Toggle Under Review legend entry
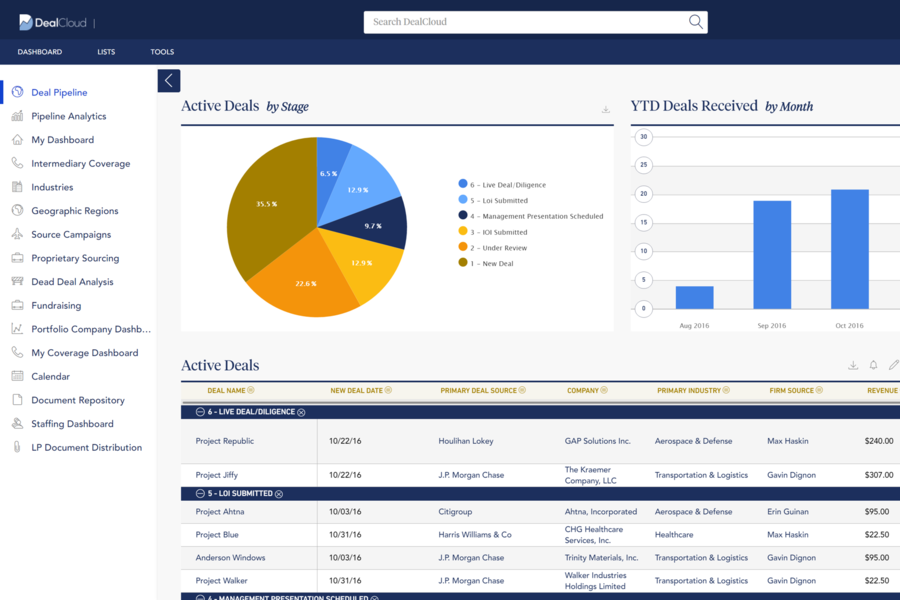The width and height of the screenshot is (900, 600). click(x=492, y=247)
